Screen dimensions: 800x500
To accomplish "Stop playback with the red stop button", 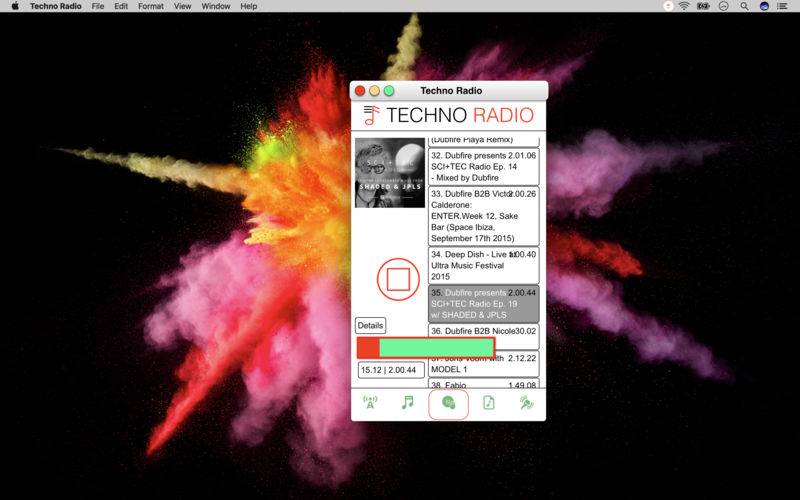I will point(398,279).
